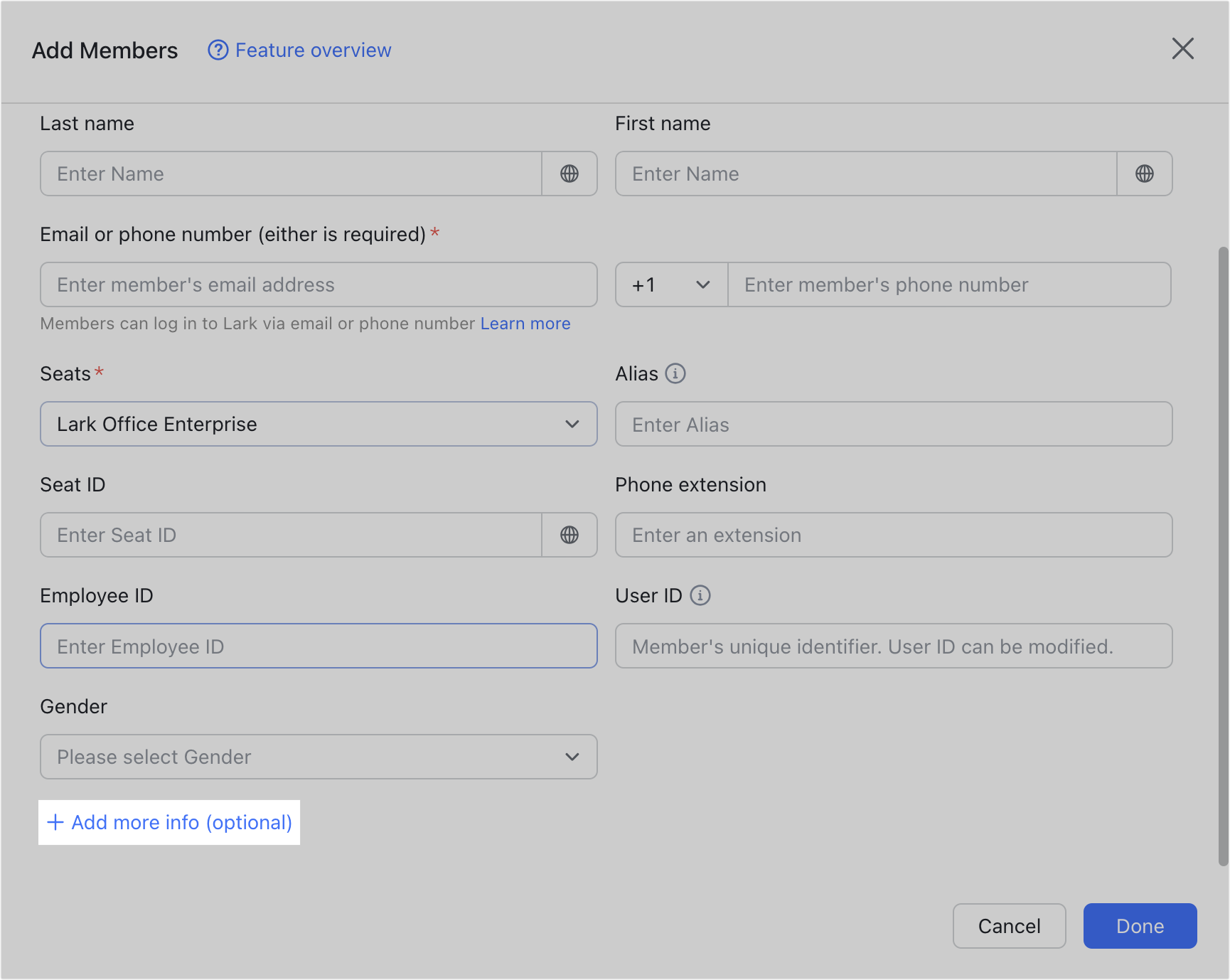Click the member's email address field
Image resolution: width=1230 pixels, height=980 pixels.
[319, 284]
